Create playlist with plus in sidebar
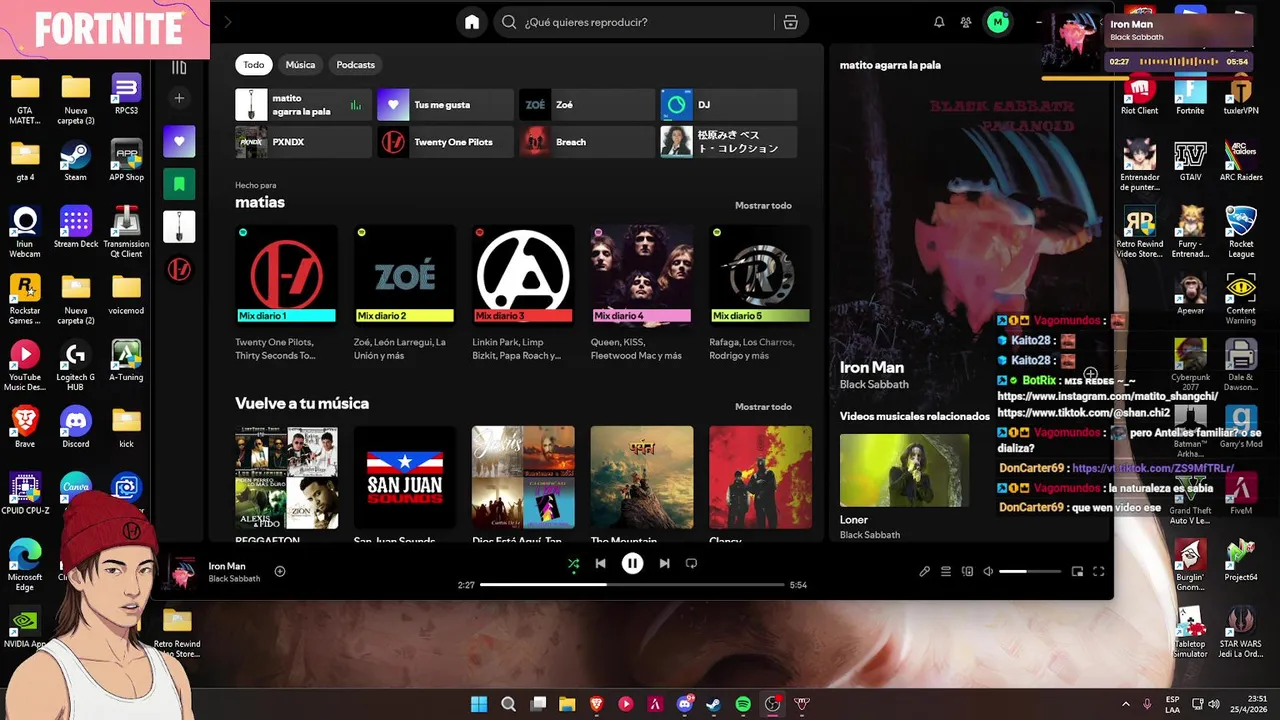The height and width of the screenshot is (720, 1280). tap(179, 98)
